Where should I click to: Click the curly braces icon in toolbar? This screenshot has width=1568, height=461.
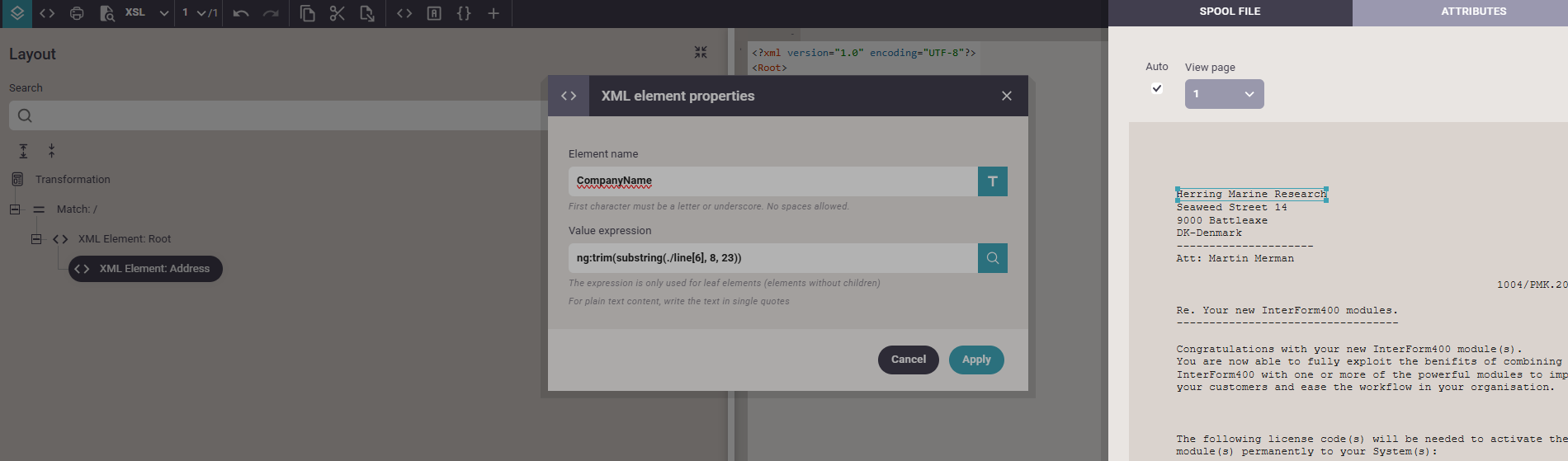tap(464, 13)
